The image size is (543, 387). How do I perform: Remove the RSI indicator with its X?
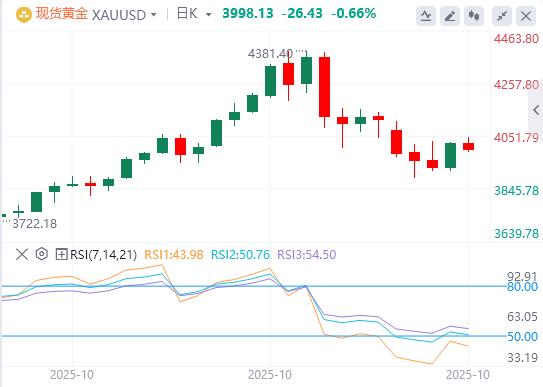coord(22,255)
